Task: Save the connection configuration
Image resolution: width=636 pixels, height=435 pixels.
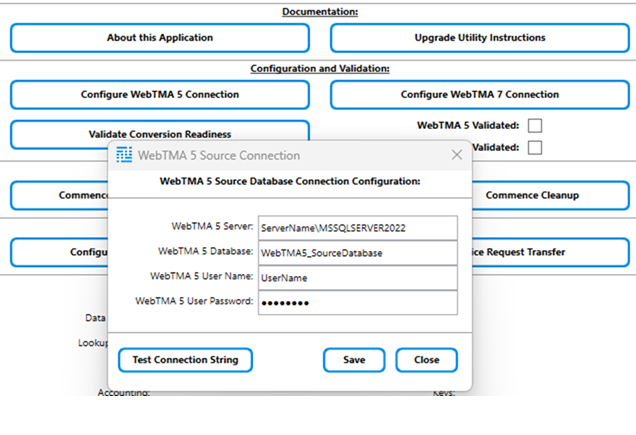Action: pyautogui.click(x=354, y=360)
